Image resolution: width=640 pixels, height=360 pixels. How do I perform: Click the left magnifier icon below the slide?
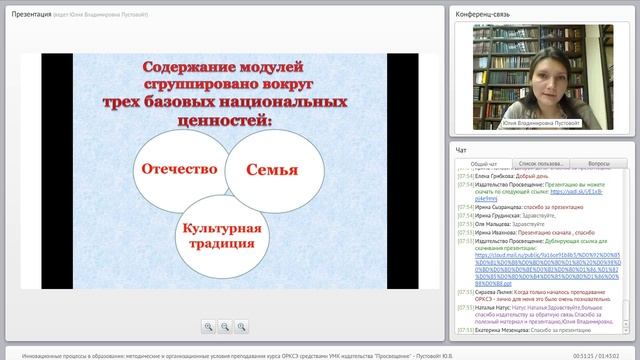(209, 327)
